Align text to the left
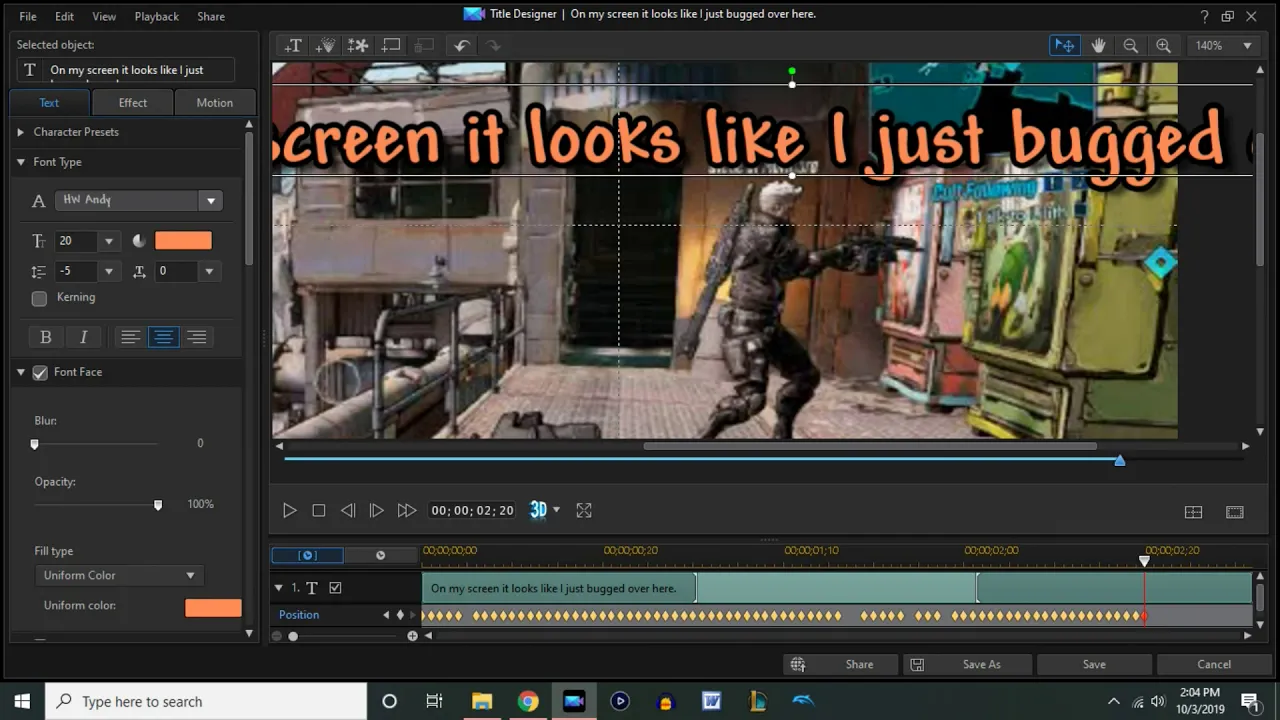The width and height of the screenshot is (1280, 720). [130, 337]
